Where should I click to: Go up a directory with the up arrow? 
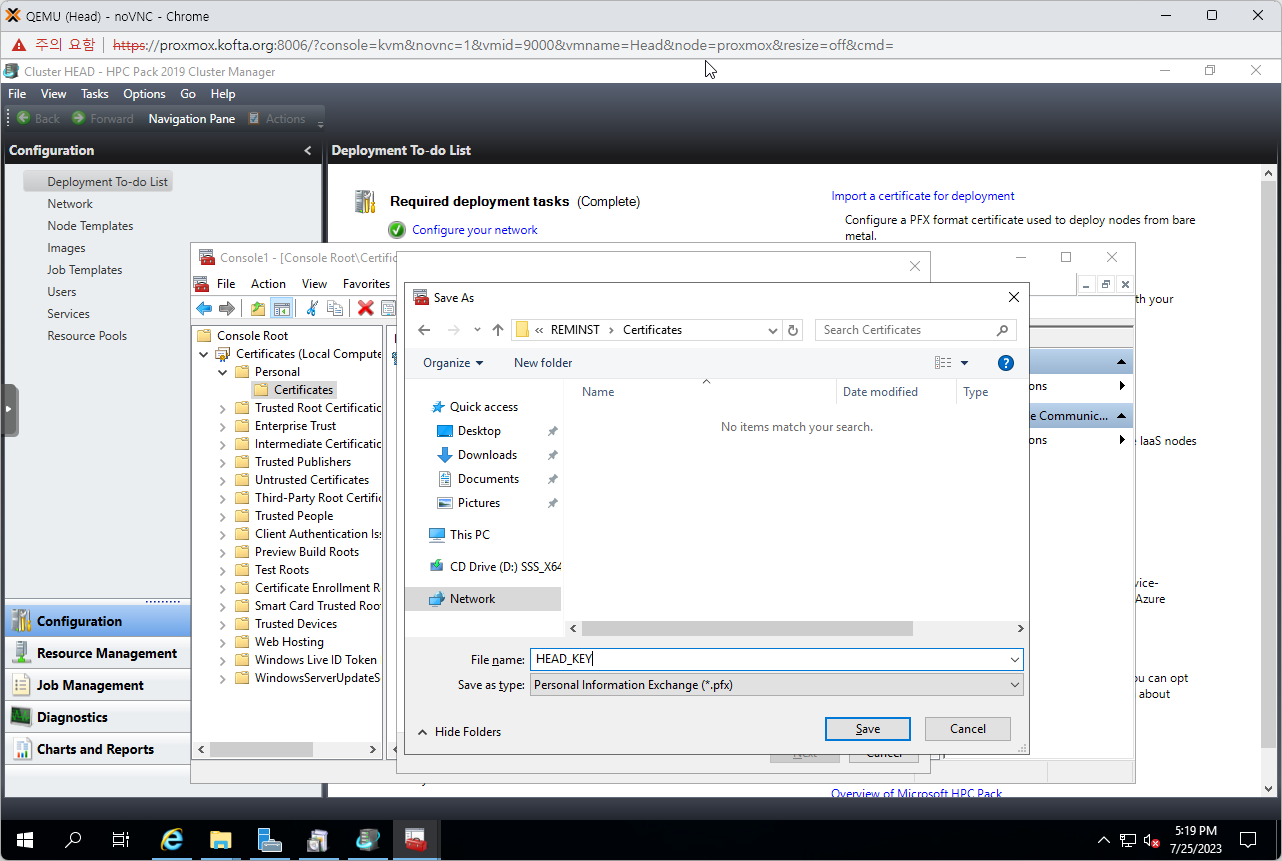point(498,330)
